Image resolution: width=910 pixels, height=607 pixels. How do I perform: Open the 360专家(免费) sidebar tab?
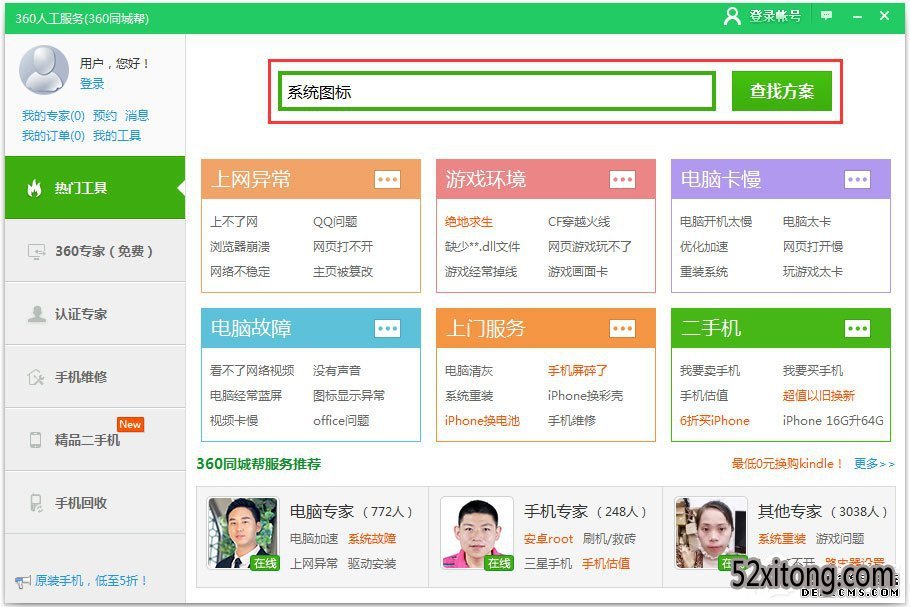[x=95, y=251]
